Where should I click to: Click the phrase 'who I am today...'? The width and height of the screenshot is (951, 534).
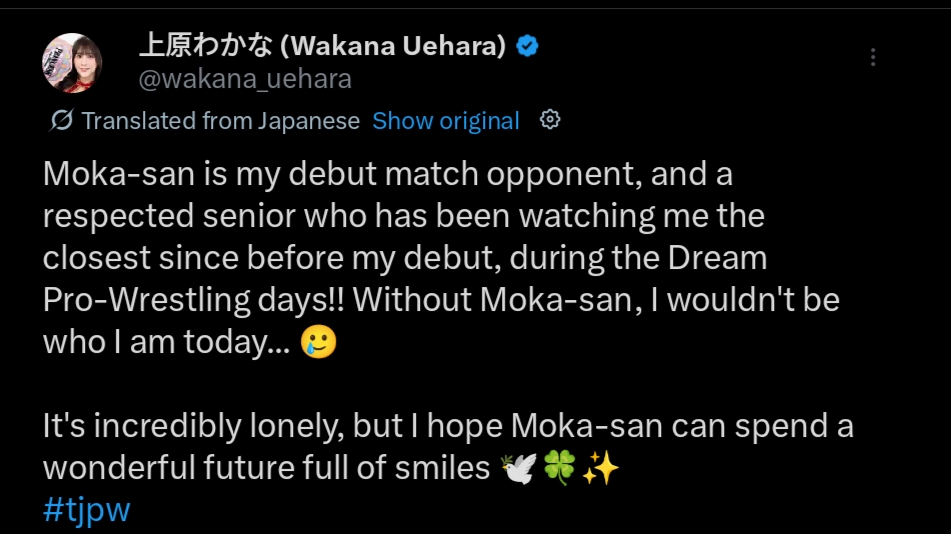pyautogui.click(x=165, y=342)
